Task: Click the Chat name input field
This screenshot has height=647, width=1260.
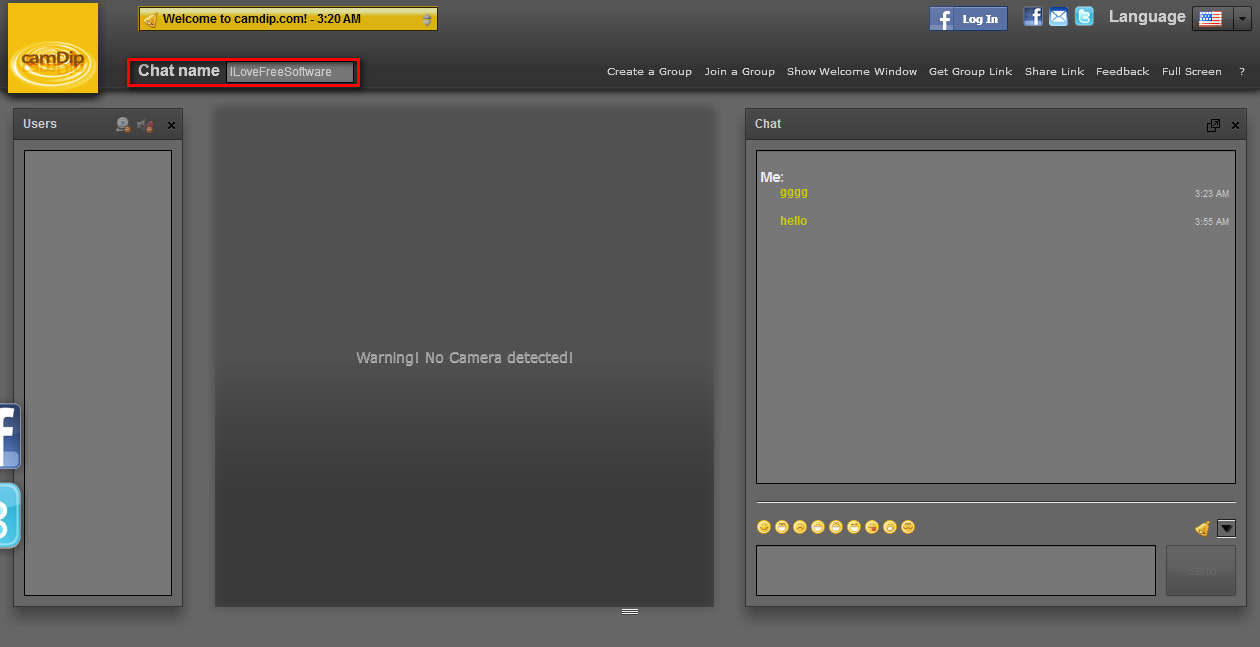Action: point(290,72)
